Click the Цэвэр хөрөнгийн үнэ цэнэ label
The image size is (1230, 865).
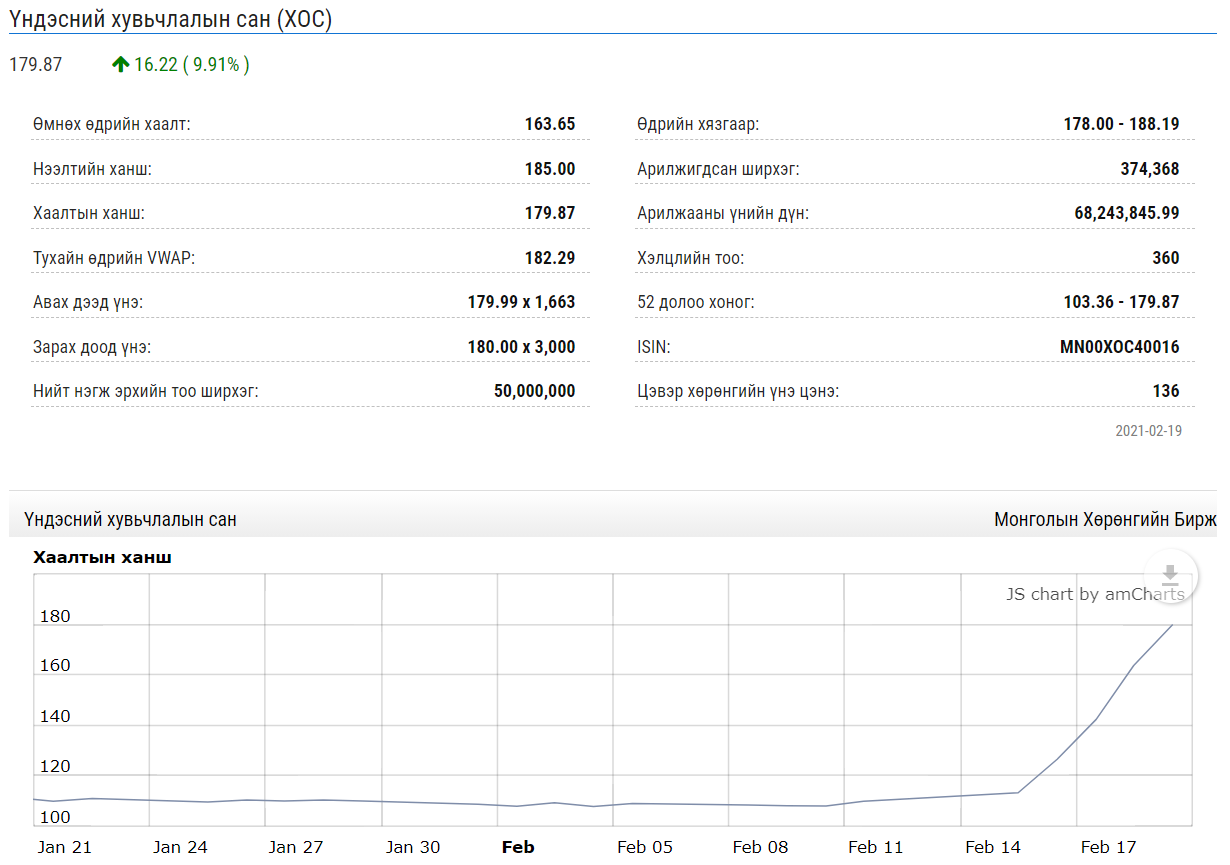tap(738, 391)
